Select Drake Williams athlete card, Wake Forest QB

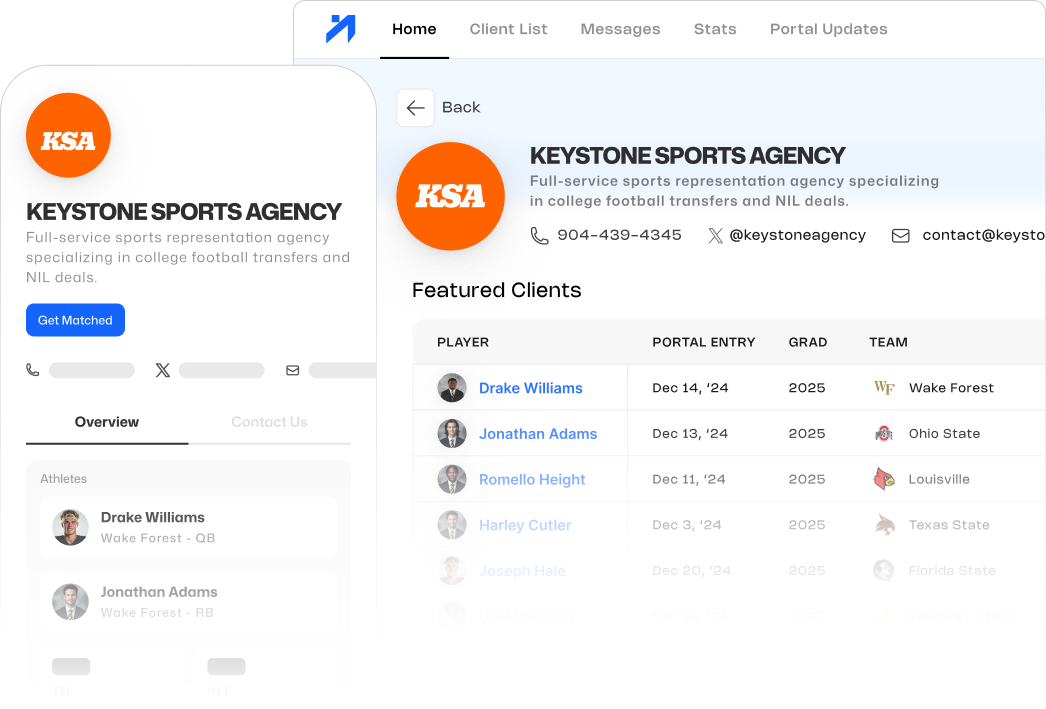click(x=188, y=527)
